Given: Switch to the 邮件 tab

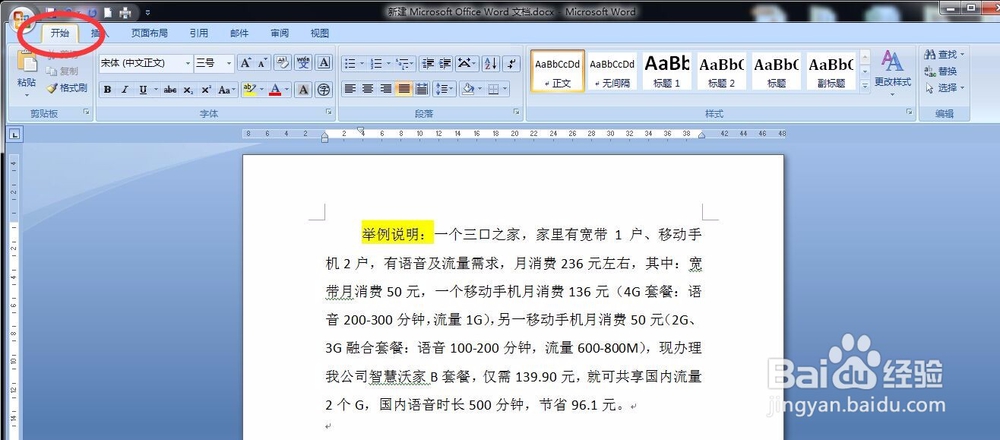Looking at the screenshot, I should pos(239,33).
